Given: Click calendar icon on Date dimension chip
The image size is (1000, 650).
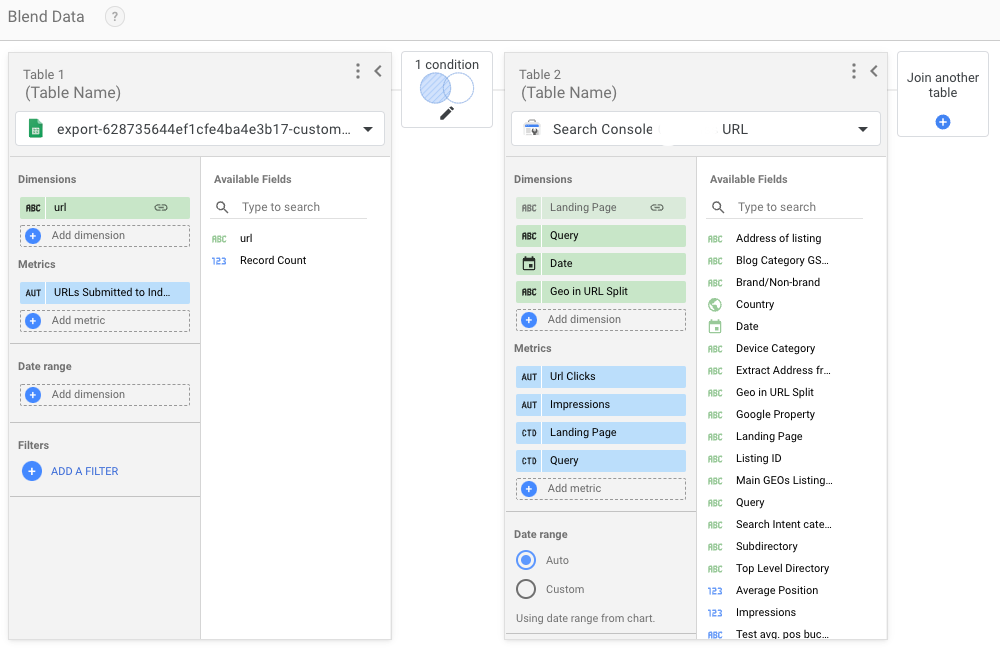Looking at the screenshot, I should [x=529, y=263].
